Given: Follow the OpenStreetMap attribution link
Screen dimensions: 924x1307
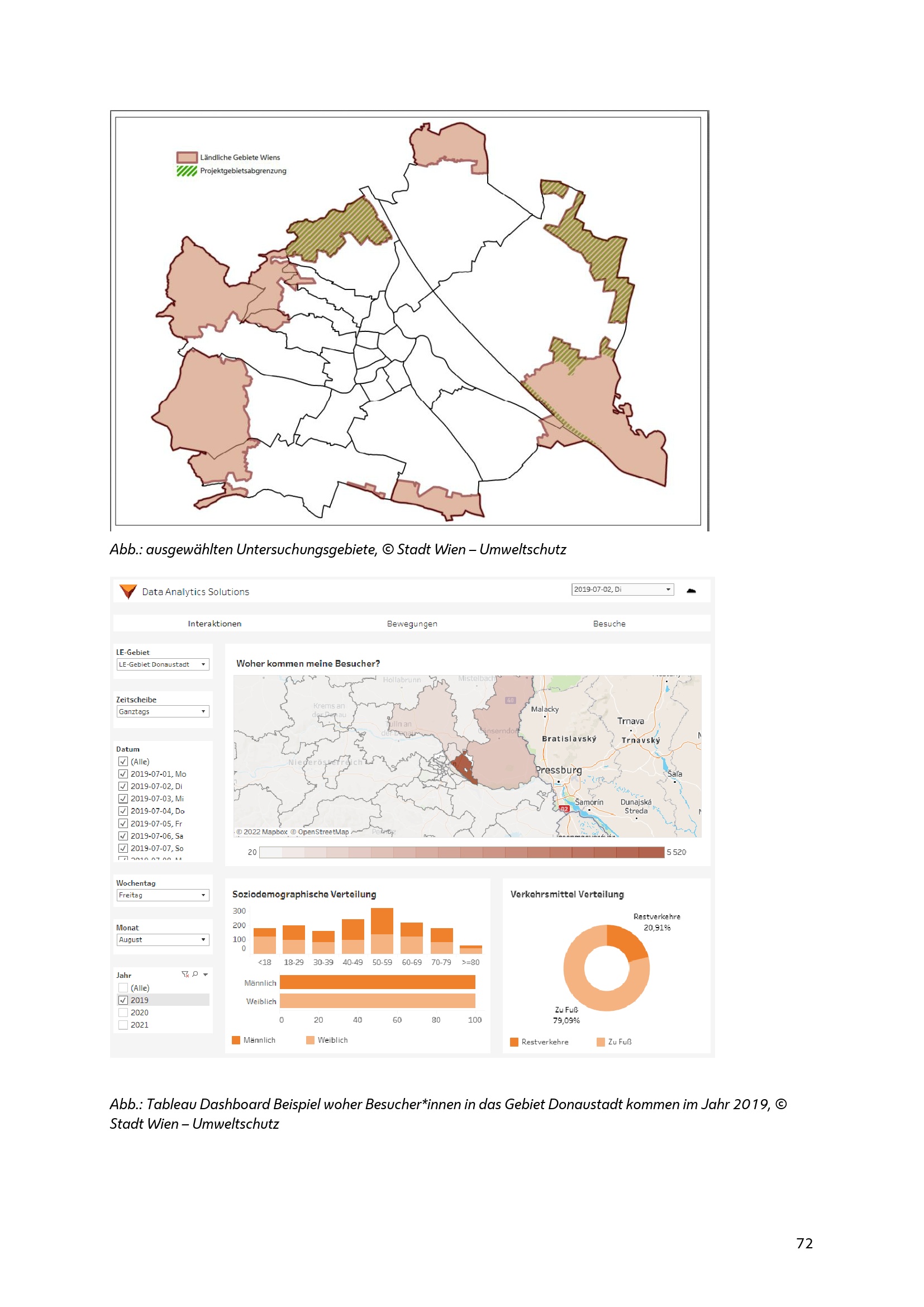Looking at the screenshot, I should click(322, 831).
